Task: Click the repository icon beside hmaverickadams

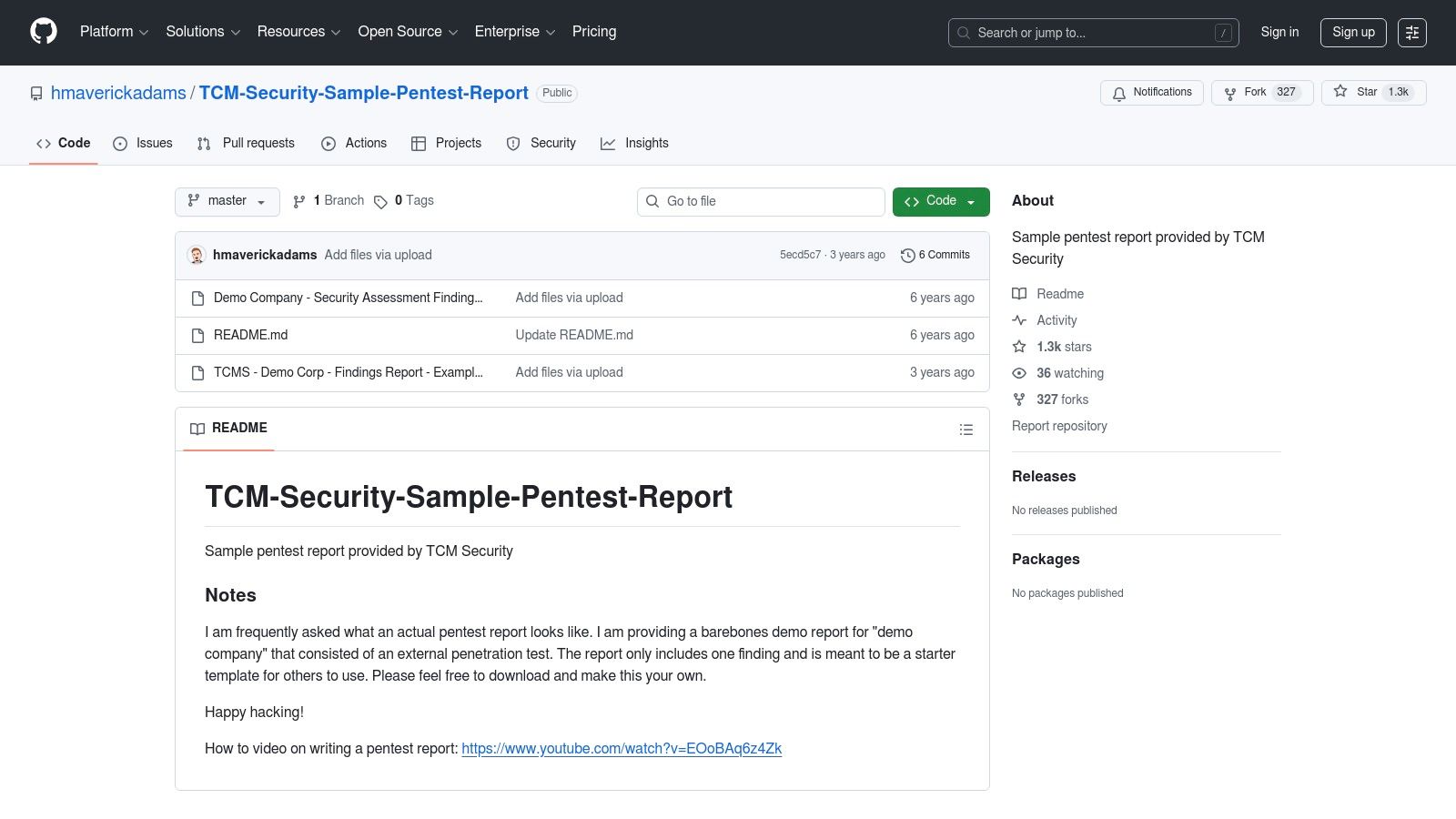Action: tap(36, 93)
